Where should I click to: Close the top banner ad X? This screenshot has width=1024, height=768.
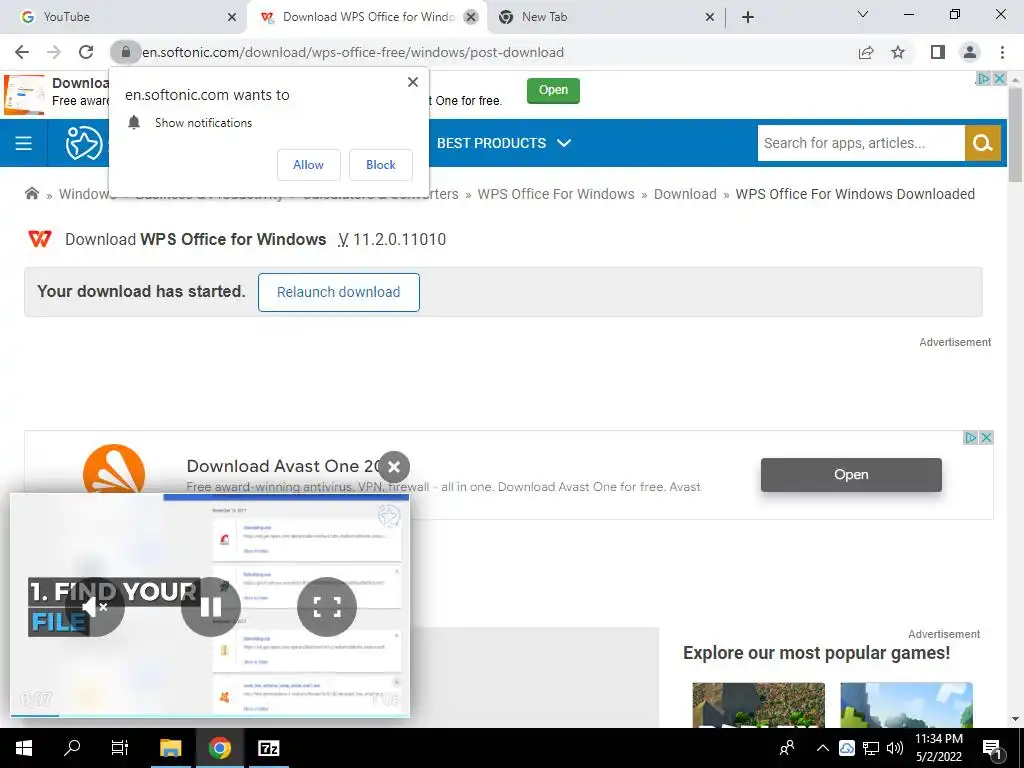pos(999,78)
